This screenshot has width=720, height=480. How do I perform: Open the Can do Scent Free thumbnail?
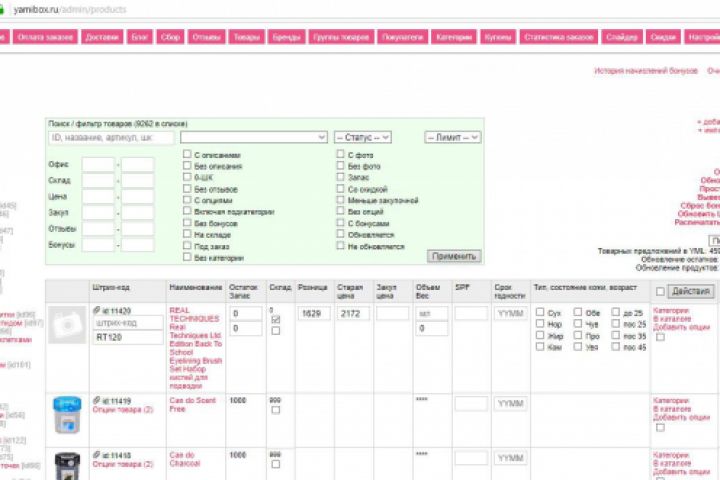coord(67,415)
